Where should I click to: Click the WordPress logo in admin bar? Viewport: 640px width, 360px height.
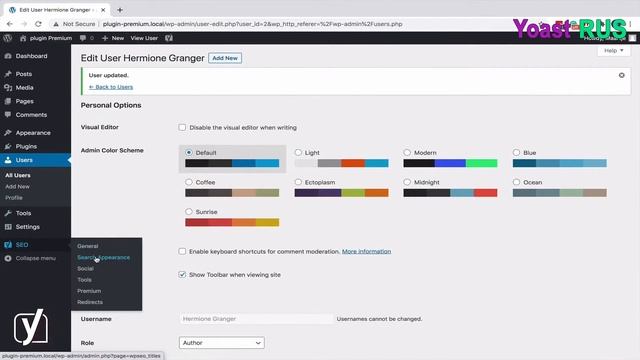[x=7, y=38]
